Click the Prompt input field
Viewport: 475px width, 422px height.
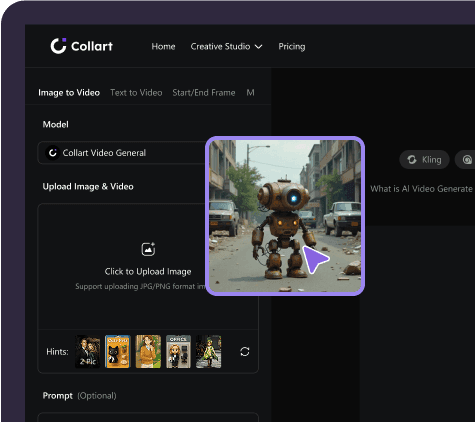[148, 417]
